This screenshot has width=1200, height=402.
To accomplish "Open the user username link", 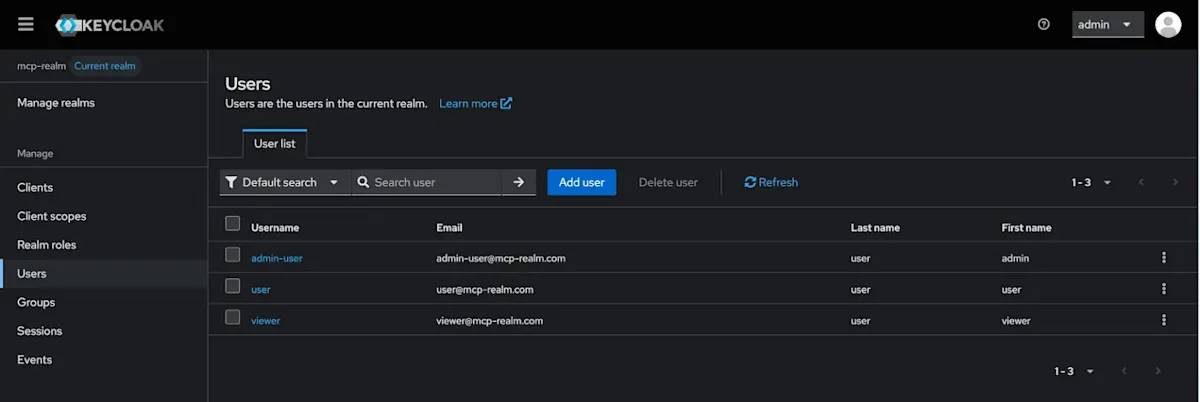I will (261, 289).
